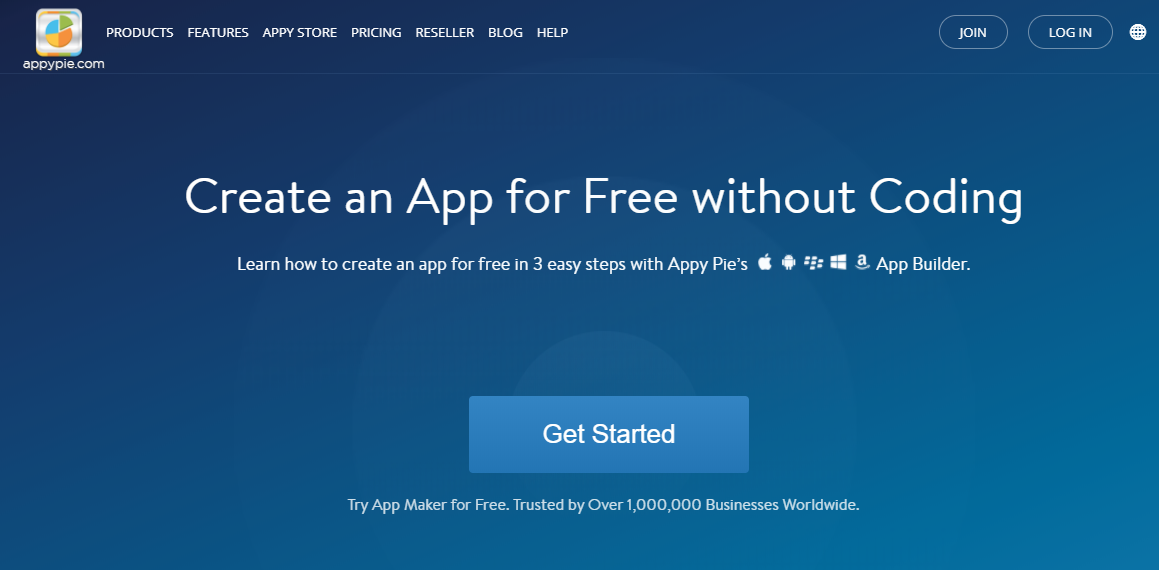This screenshot has height=570, width=1159.
Task: Click the LOG IN button
Action: (x=1070, y=32)
